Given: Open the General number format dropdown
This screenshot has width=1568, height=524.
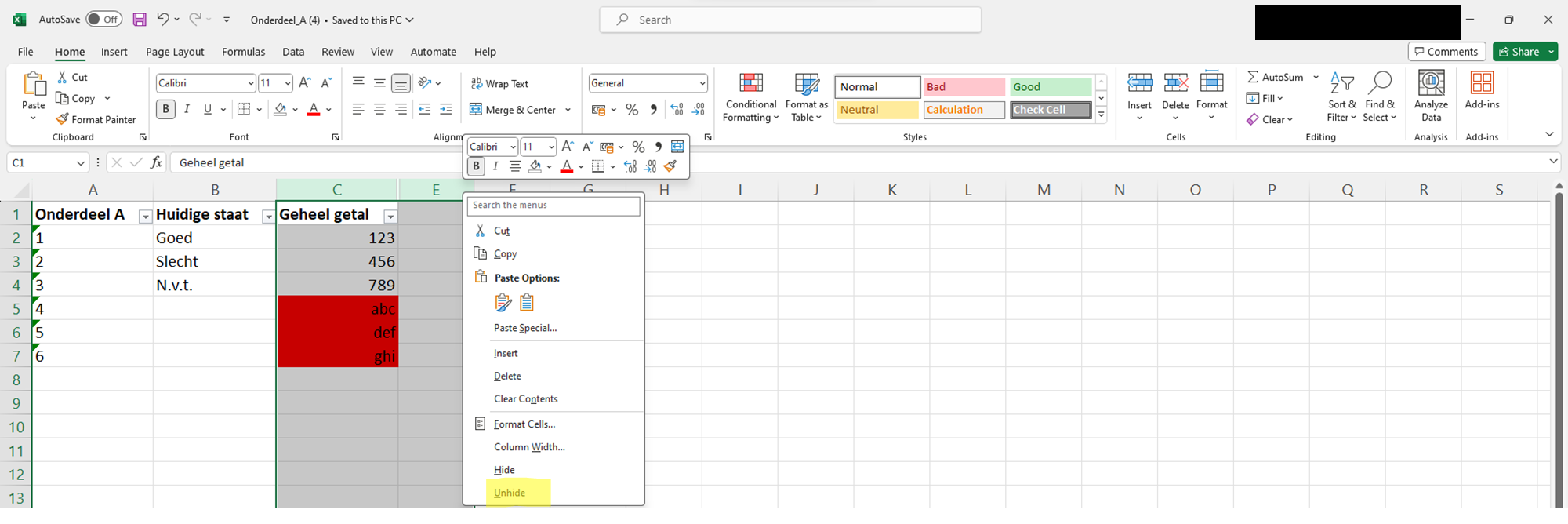Looking at the screenshot, I should [x=702, y=83].
